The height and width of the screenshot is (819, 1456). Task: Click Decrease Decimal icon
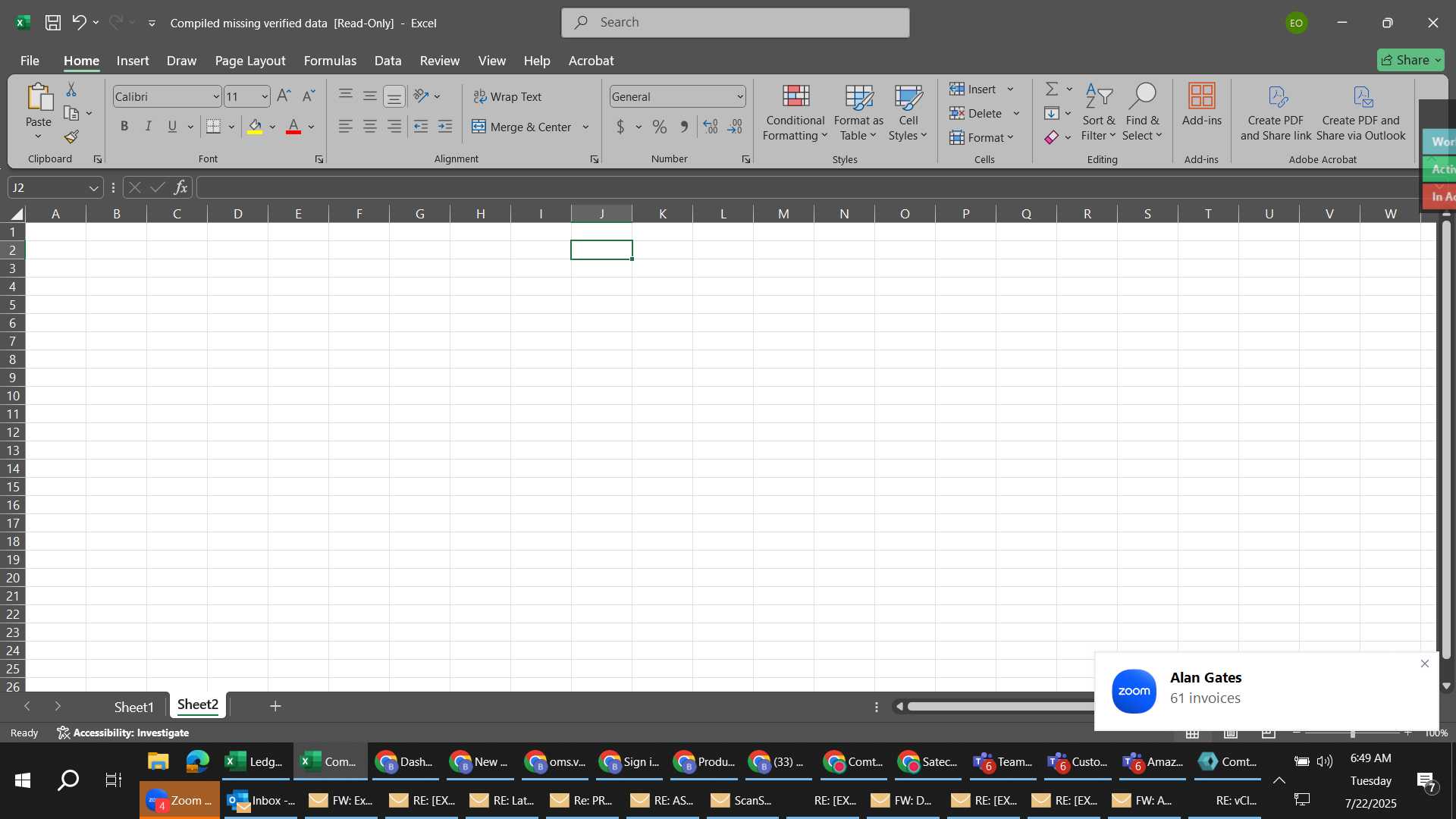735,127
